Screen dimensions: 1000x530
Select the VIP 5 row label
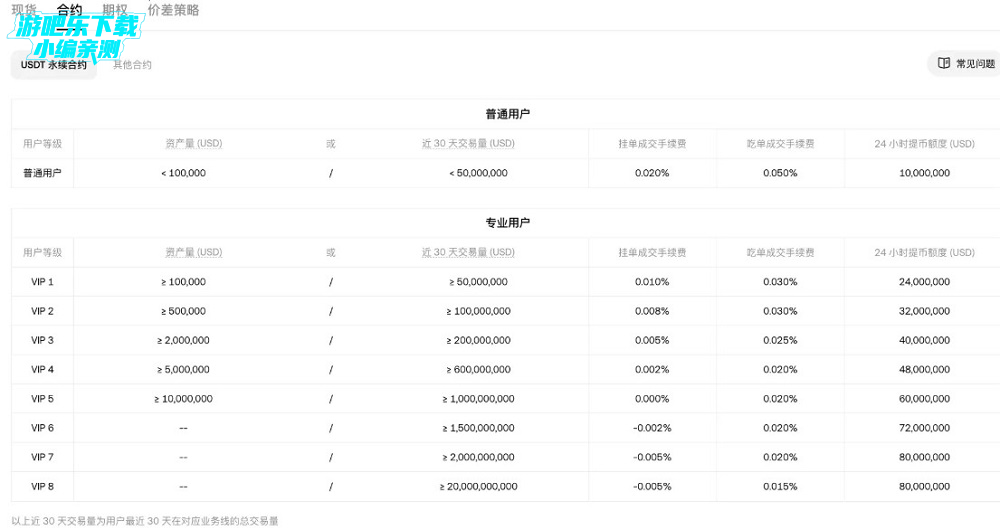(x=42, y=399)
